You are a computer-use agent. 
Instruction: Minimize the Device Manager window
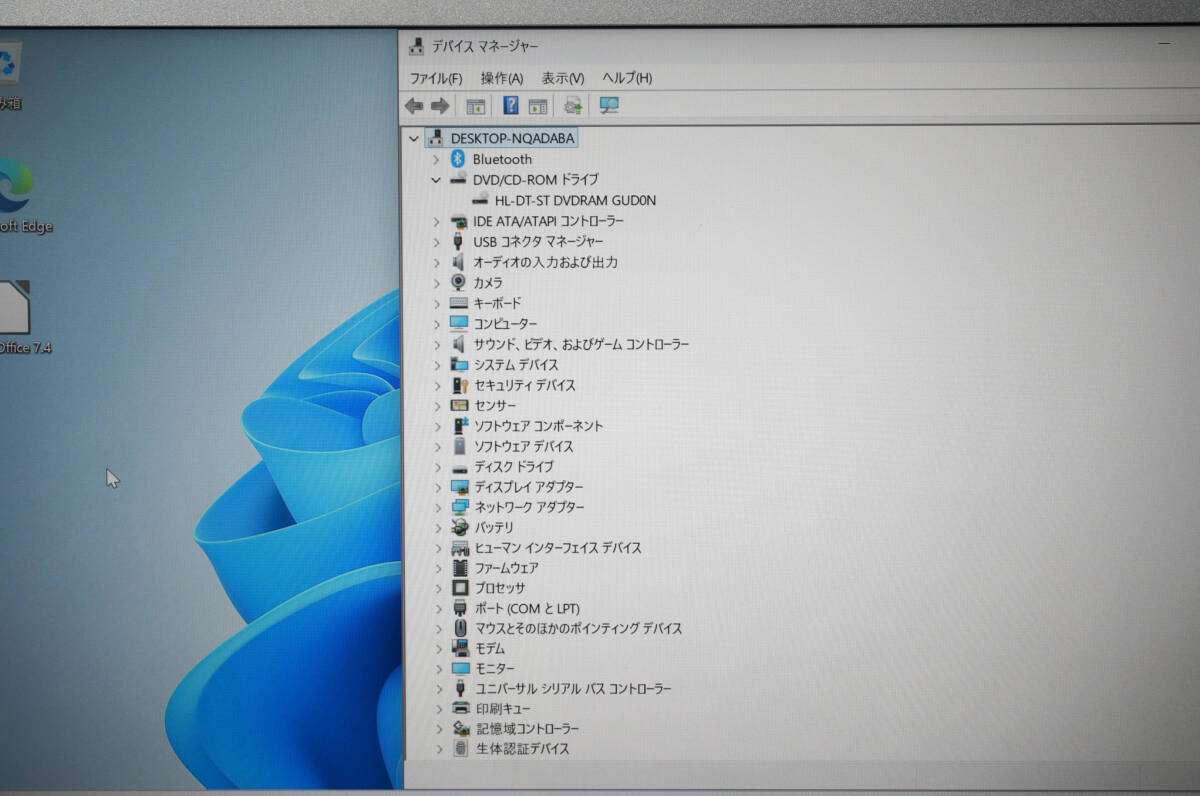(x=1164, y=45)
